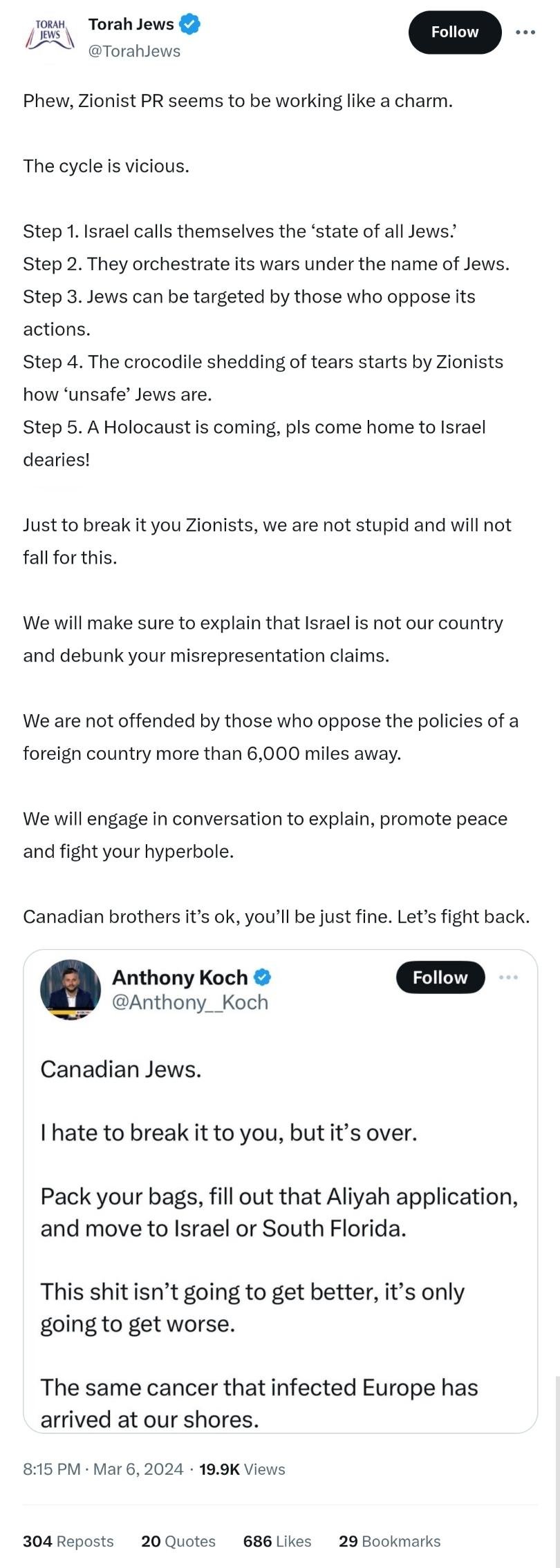Expand the quoted post's three-dot menu
The image size is (560, 1568).
(x=508, y=977)
